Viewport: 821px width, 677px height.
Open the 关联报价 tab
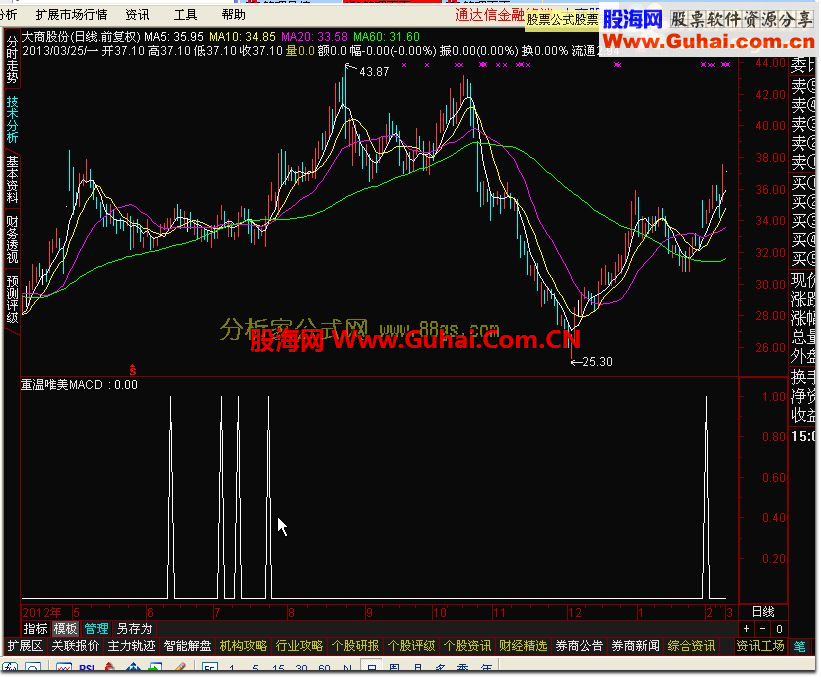75,646
